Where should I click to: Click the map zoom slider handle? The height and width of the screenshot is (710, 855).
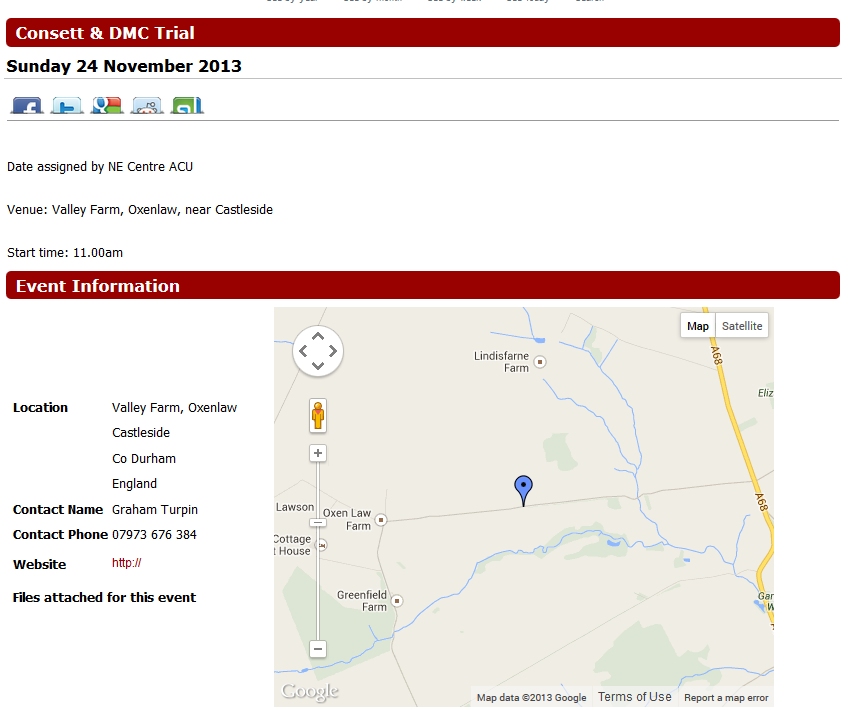coord(318,522)
